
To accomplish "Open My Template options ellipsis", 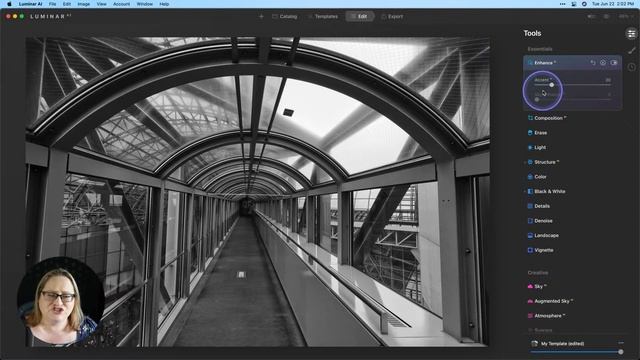I will click(621, 343).
